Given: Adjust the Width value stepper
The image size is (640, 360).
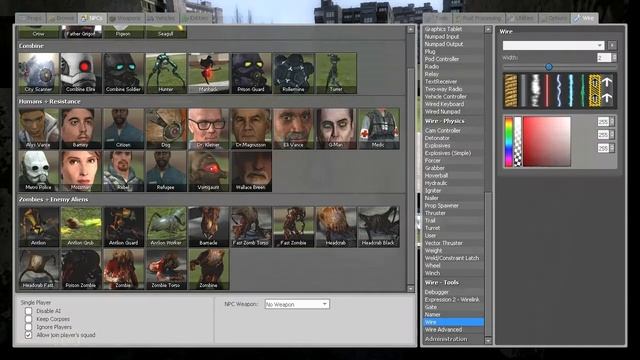Looking at the screenshot, I should (x=614, y=58).
